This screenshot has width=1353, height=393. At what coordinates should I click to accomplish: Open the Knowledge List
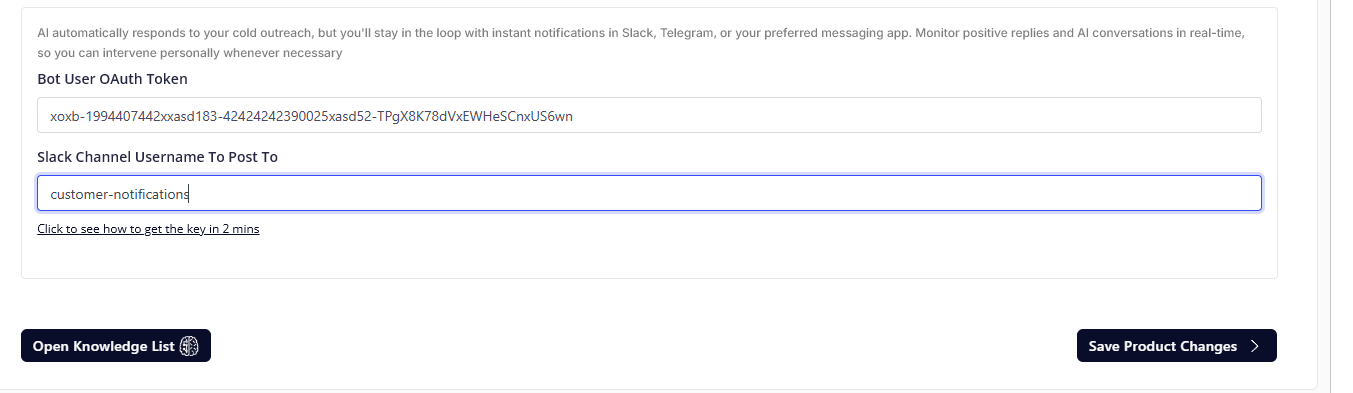[116, 346]
